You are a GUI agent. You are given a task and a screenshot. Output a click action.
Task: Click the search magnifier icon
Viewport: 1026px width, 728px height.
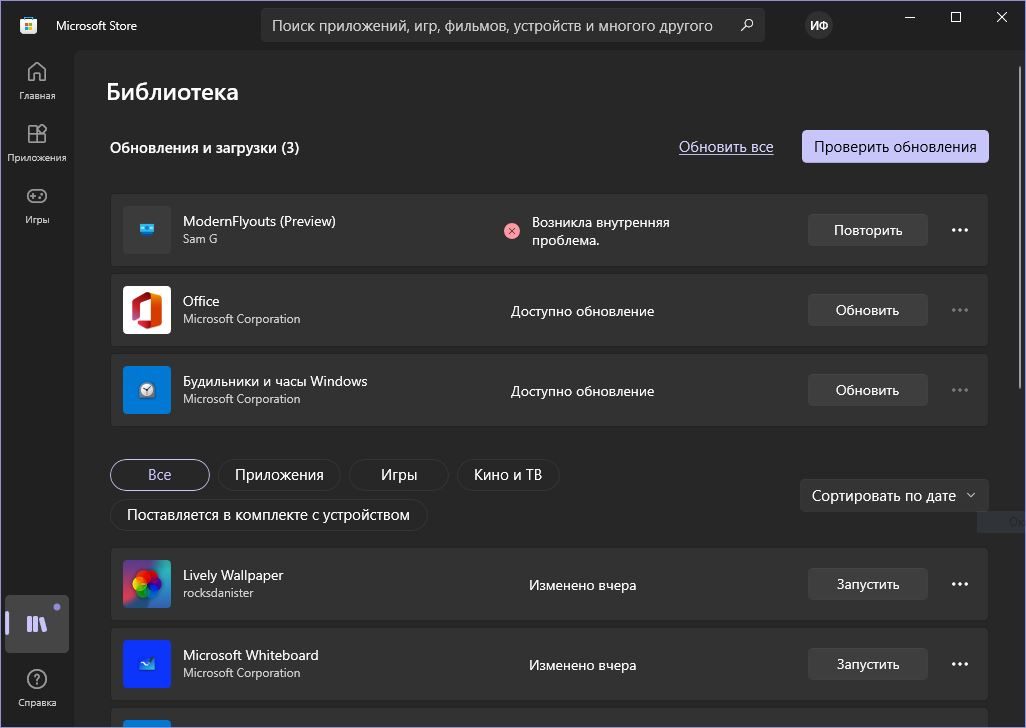tap(747, 26)
